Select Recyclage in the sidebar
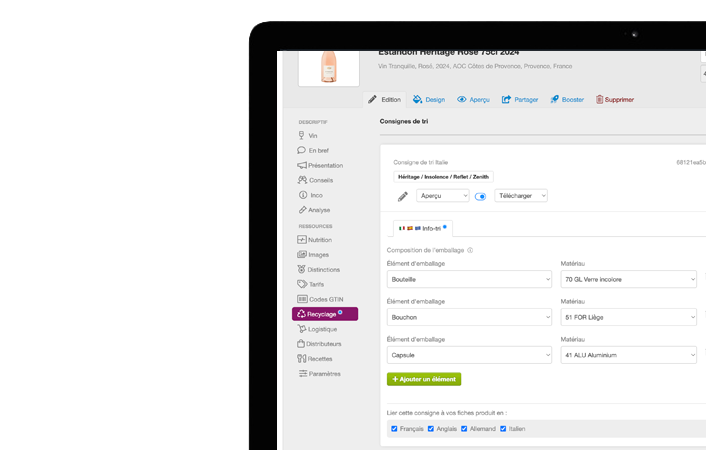Screen dimensions: 706x450 tap(325, 314)
